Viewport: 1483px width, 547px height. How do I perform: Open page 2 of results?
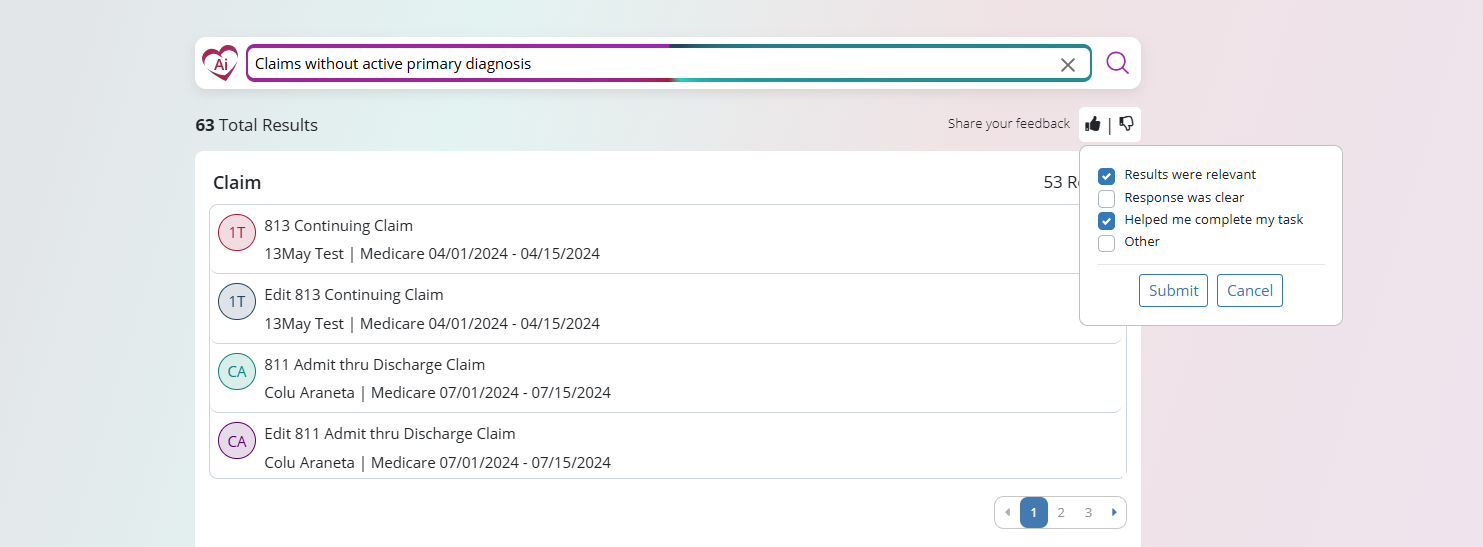[1061, 513]
